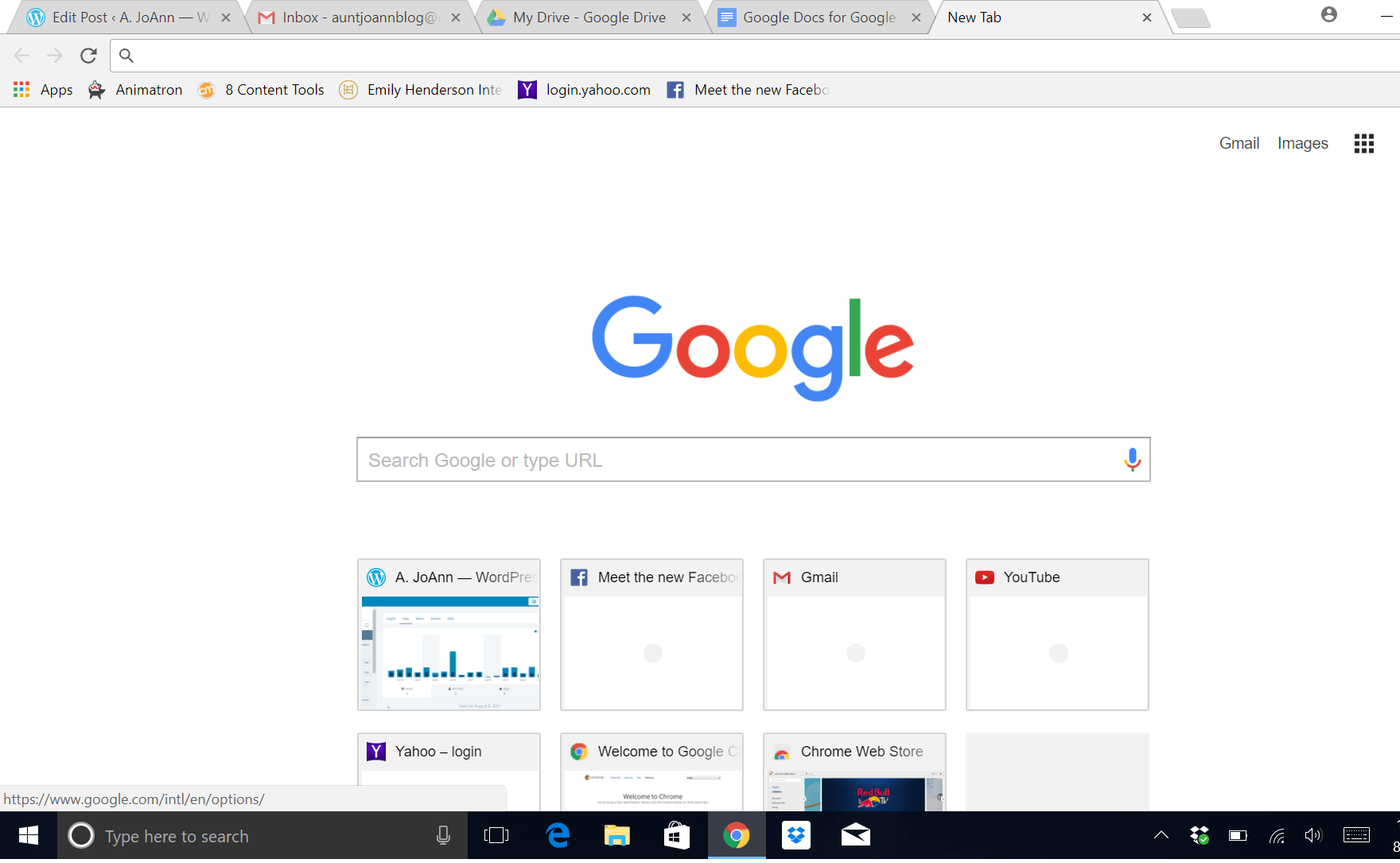Start voice search with the microphone icon
Image resolution: width=1400 pixels, height=863 pixels.
click(1132, 460)
